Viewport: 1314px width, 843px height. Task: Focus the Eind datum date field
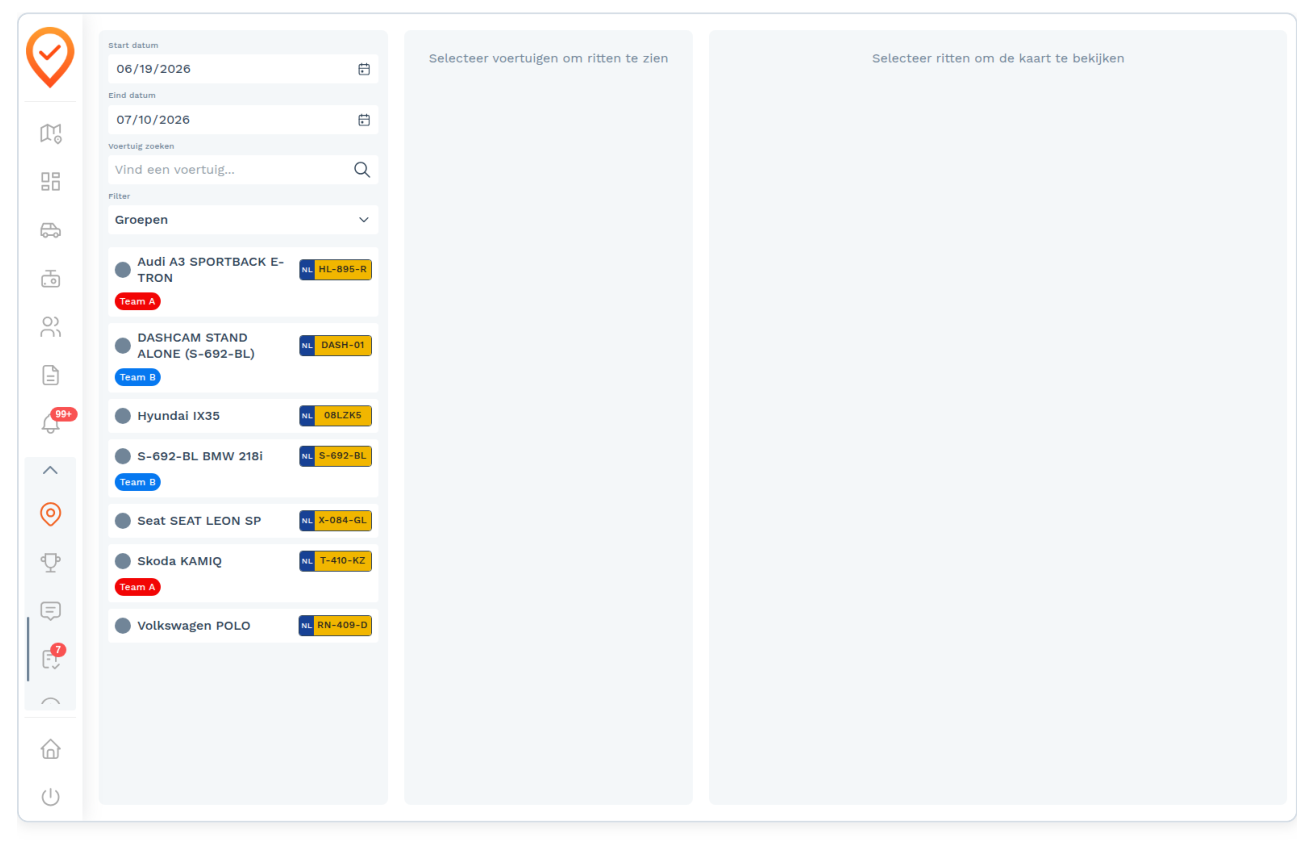click(243, 120)
